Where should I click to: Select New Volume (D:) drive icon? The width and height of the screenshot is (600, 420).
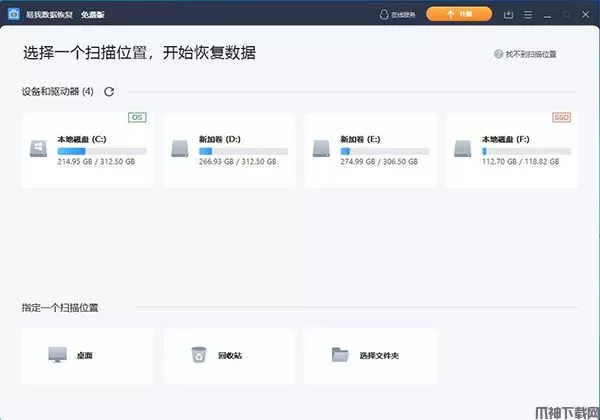point(180,149)
